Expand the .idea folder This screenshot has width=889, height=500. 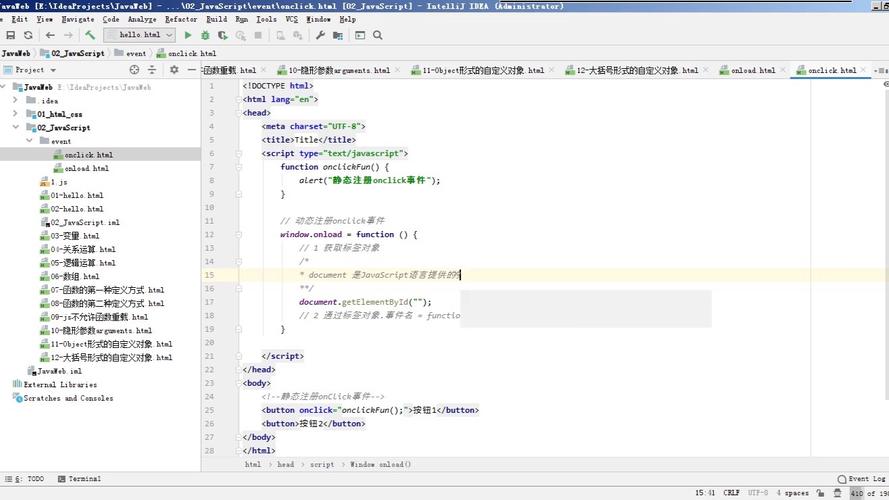[15, 100]
